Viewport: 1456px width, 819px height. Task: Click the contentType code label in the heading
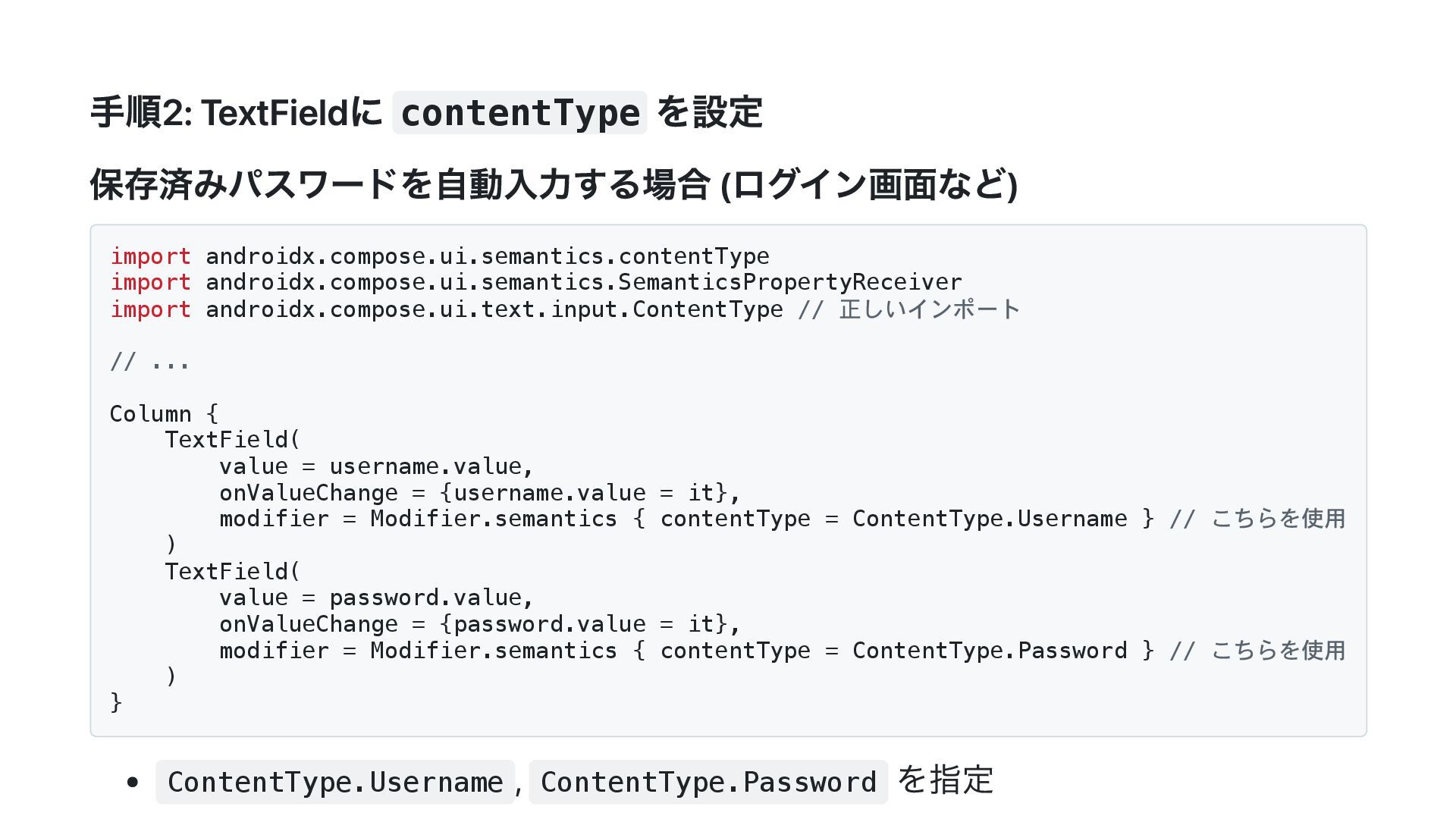point(519,113)
